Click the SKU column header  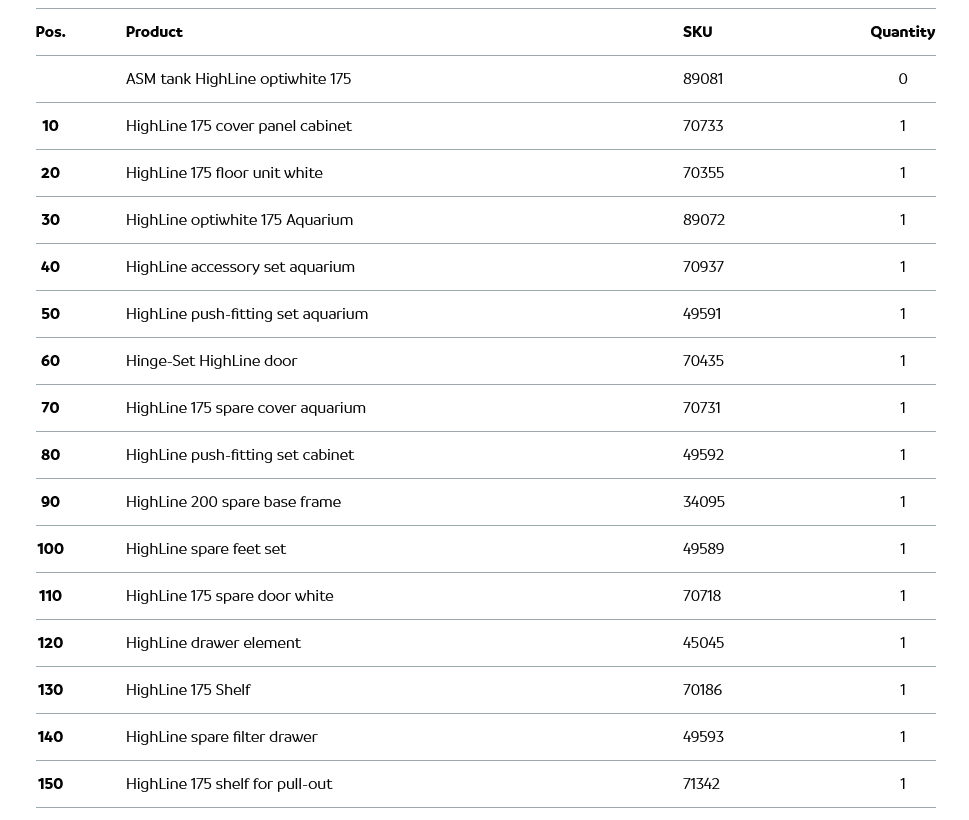[697, 32]
